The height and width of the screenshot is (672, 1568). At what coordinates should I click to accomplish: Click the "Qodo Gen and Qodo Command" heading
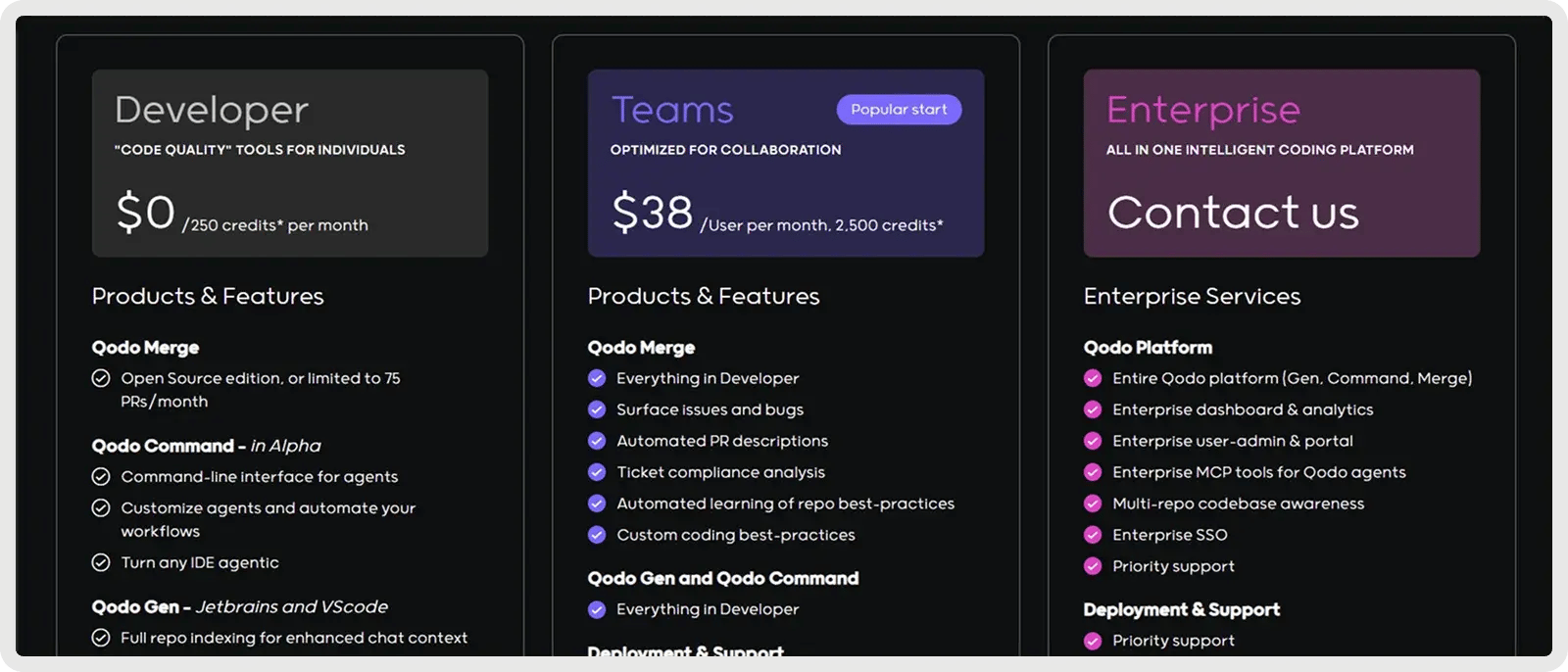pyautogui.click(x=723, y=578)
